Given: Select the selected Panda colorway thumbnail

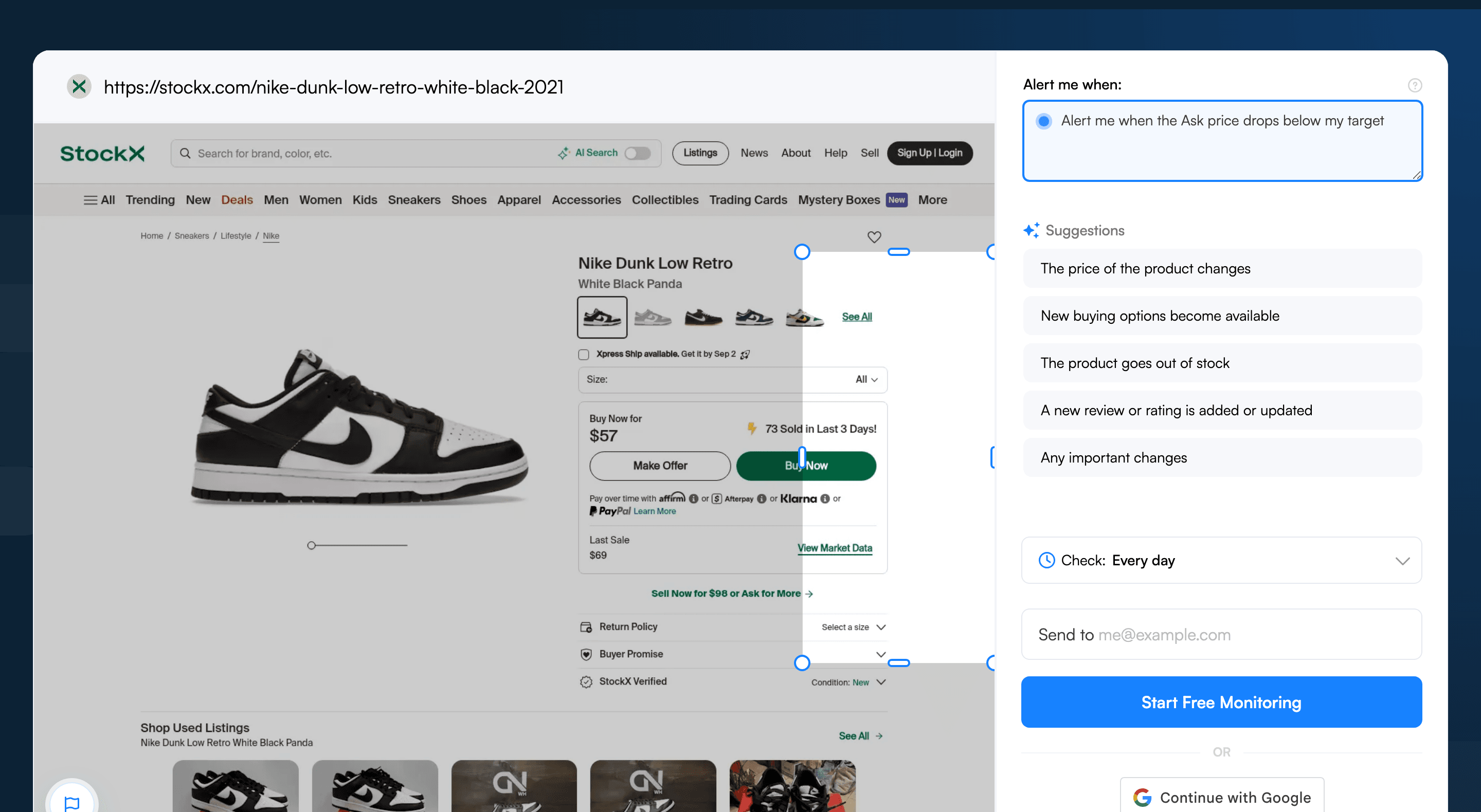Looking at the screenshot, I should [x=602, y=317].
